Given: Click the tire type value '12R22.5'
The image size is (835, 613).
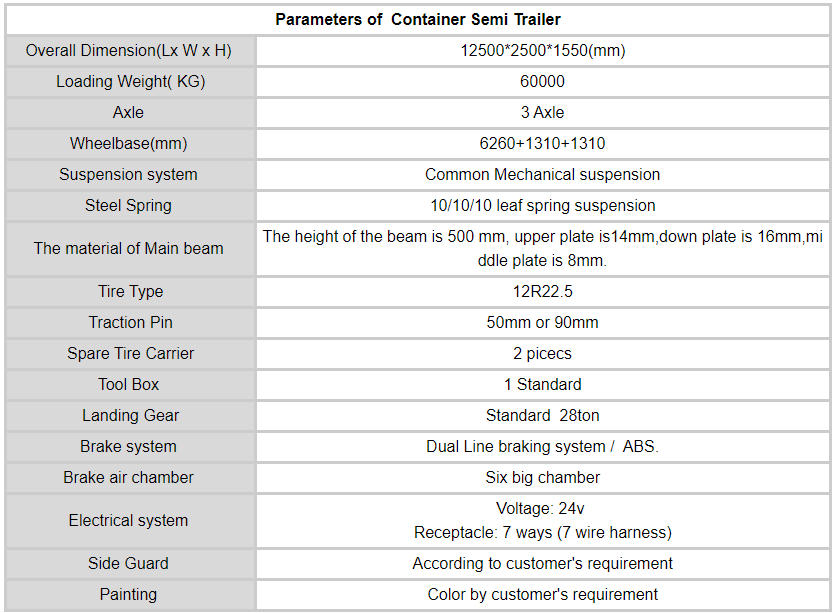Looking at the screenshot, I should tap(542, 291).
